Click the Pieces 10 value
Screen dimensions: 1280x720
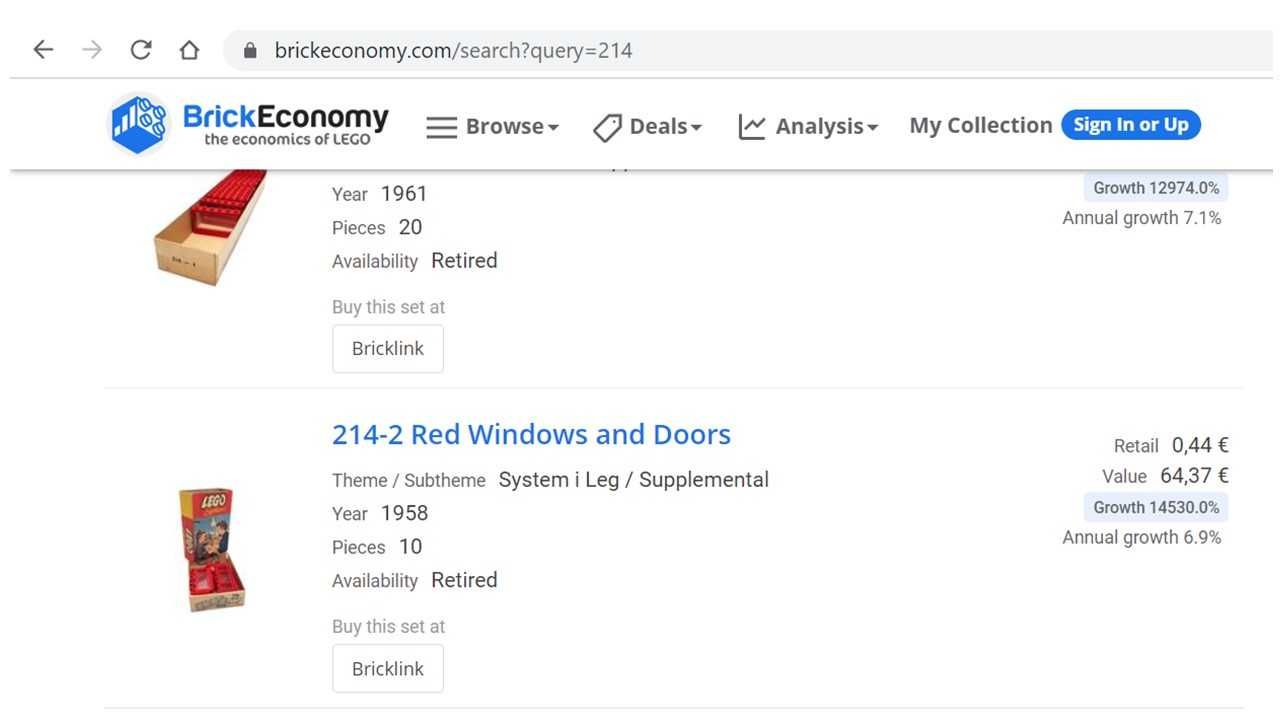coord(410,547)
